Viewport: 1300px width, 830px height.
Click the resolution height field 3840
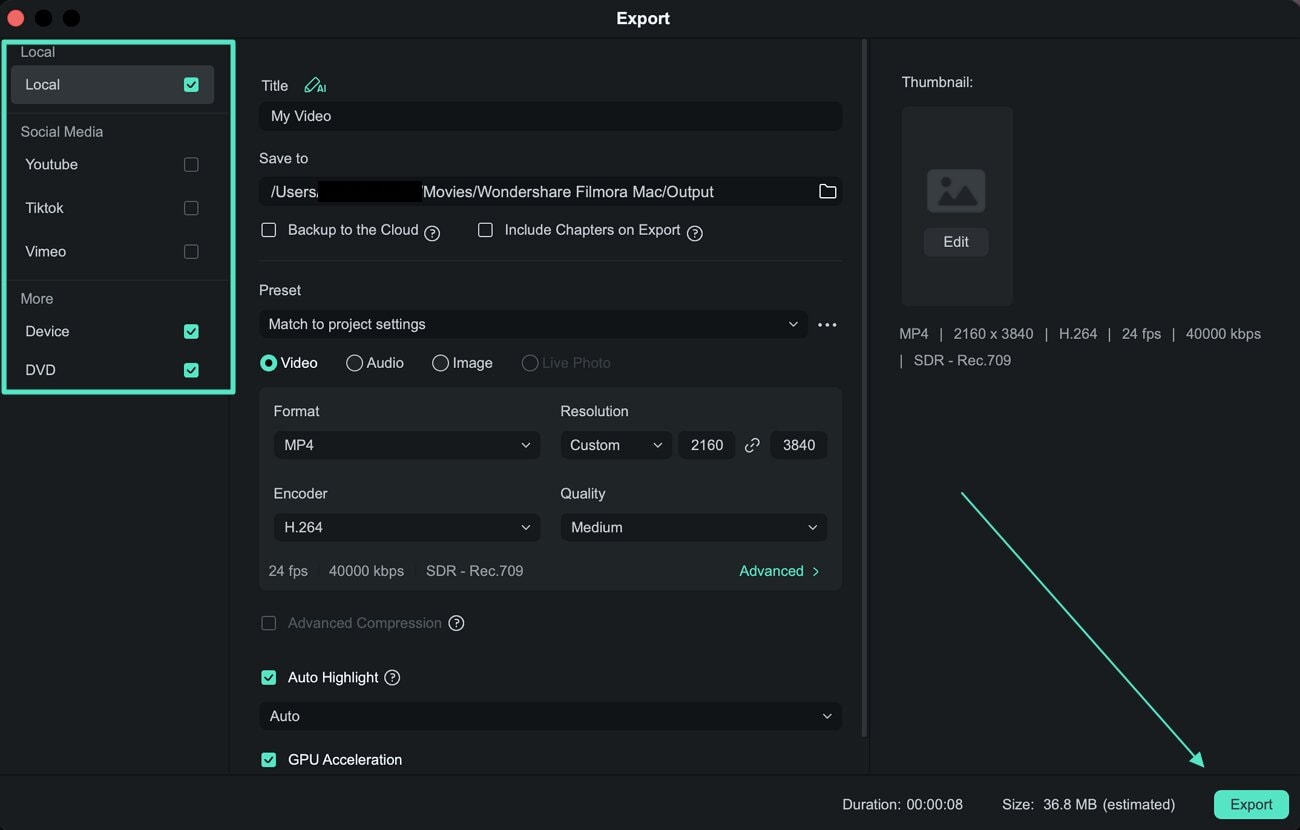798,445
